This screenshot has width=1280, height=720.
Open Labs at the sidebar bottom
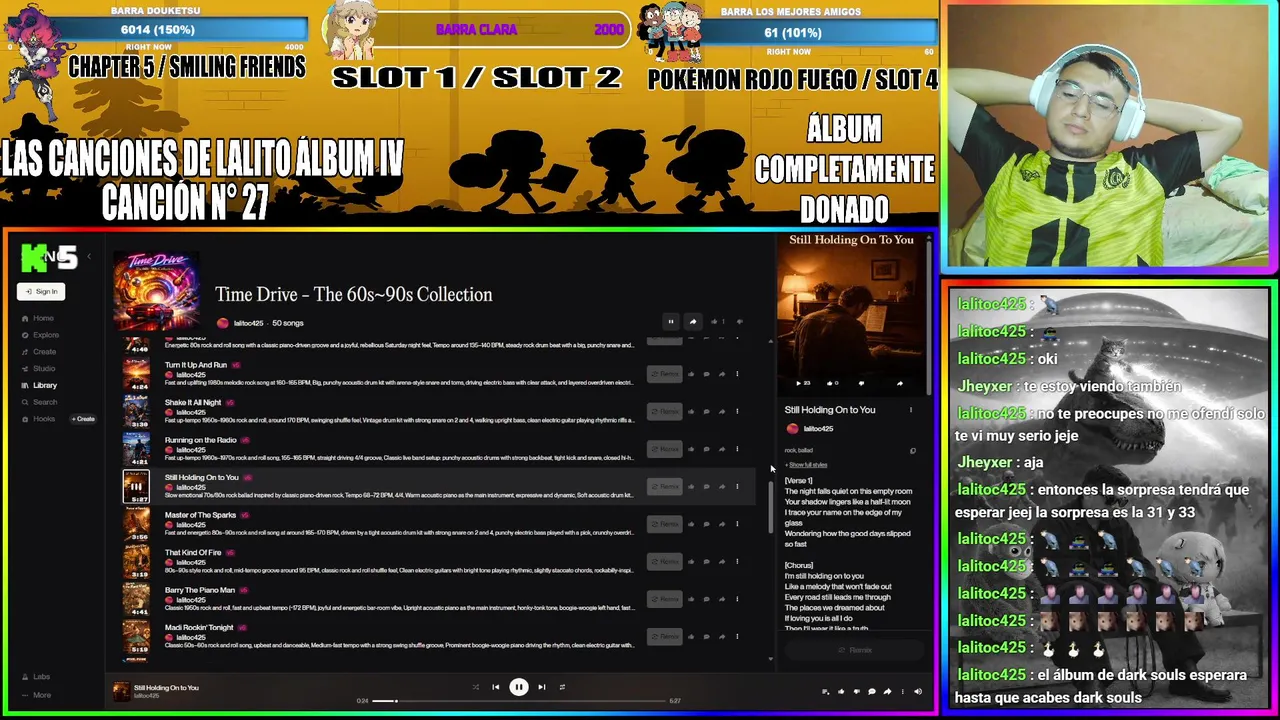(36, 677)
